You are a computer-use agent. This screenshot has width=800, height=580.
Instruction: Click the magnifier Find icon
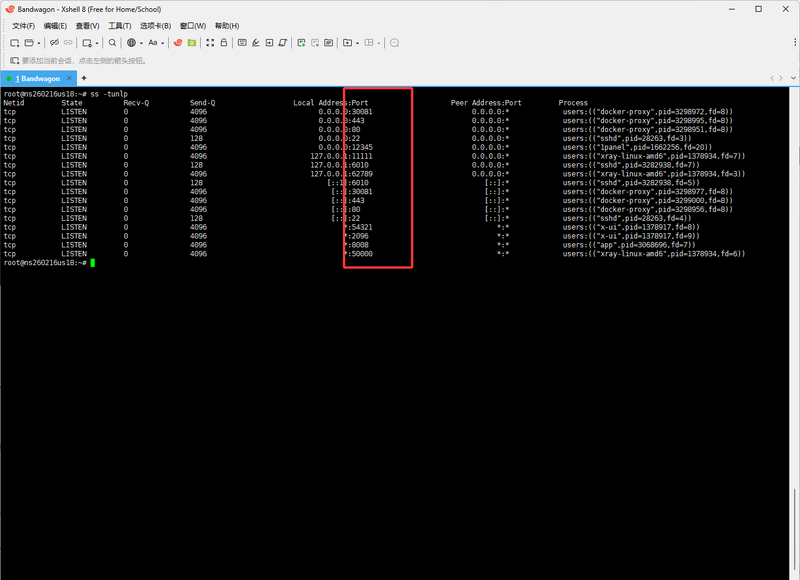(112, 43)
